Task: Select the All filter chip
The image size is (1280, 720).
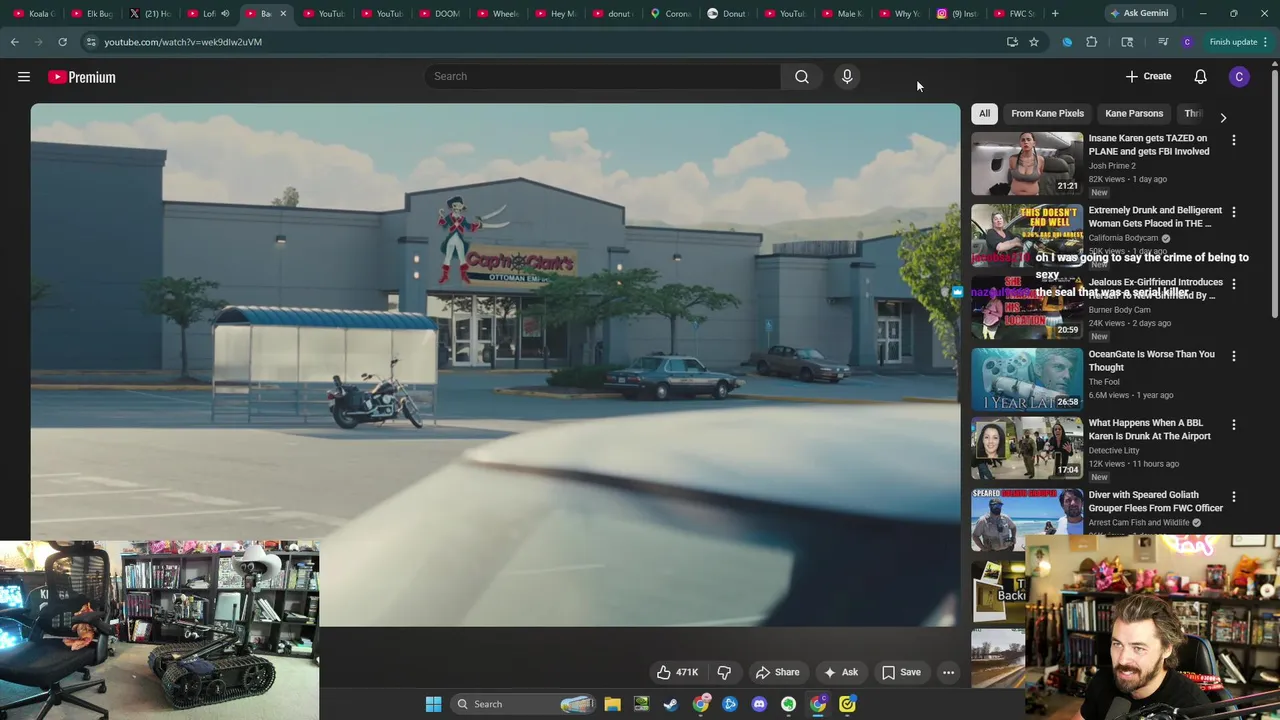Action: (984, 114)
